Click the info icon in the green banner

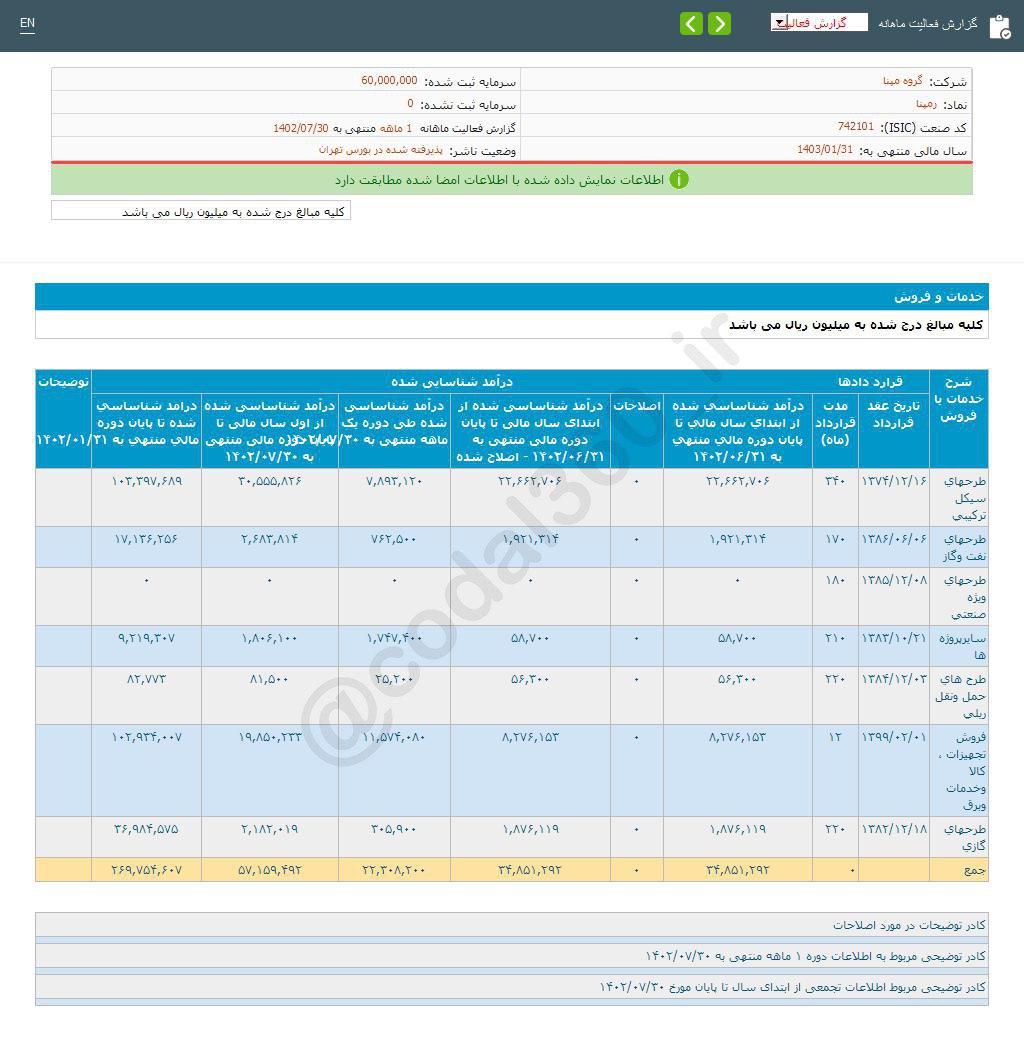coord(679,181)
